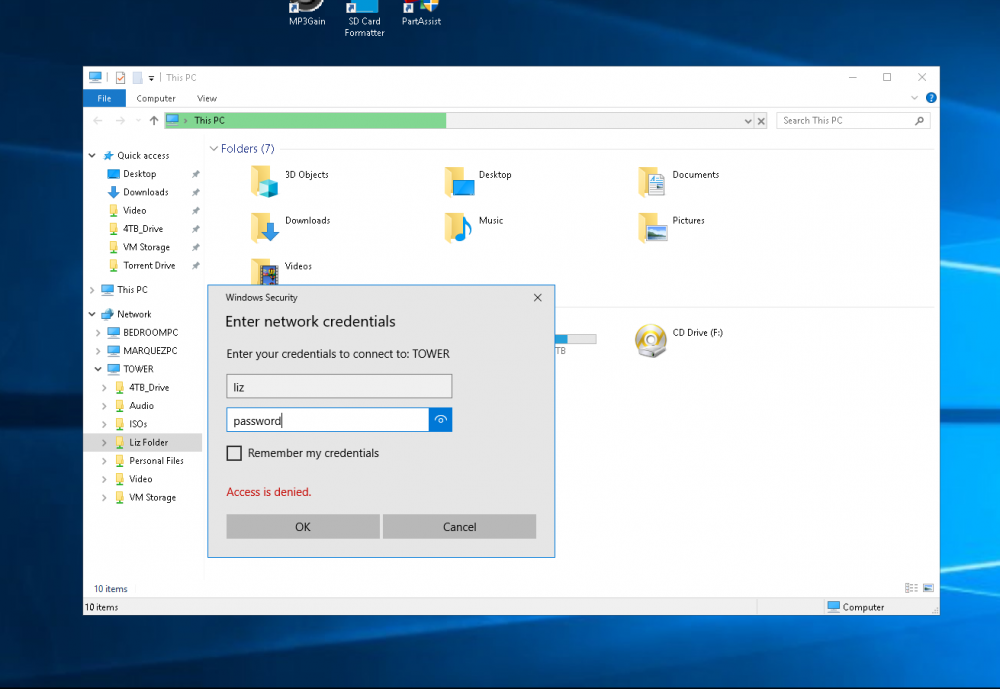Click OK to submit credentials
The image size is (1000, 689).
303,527
